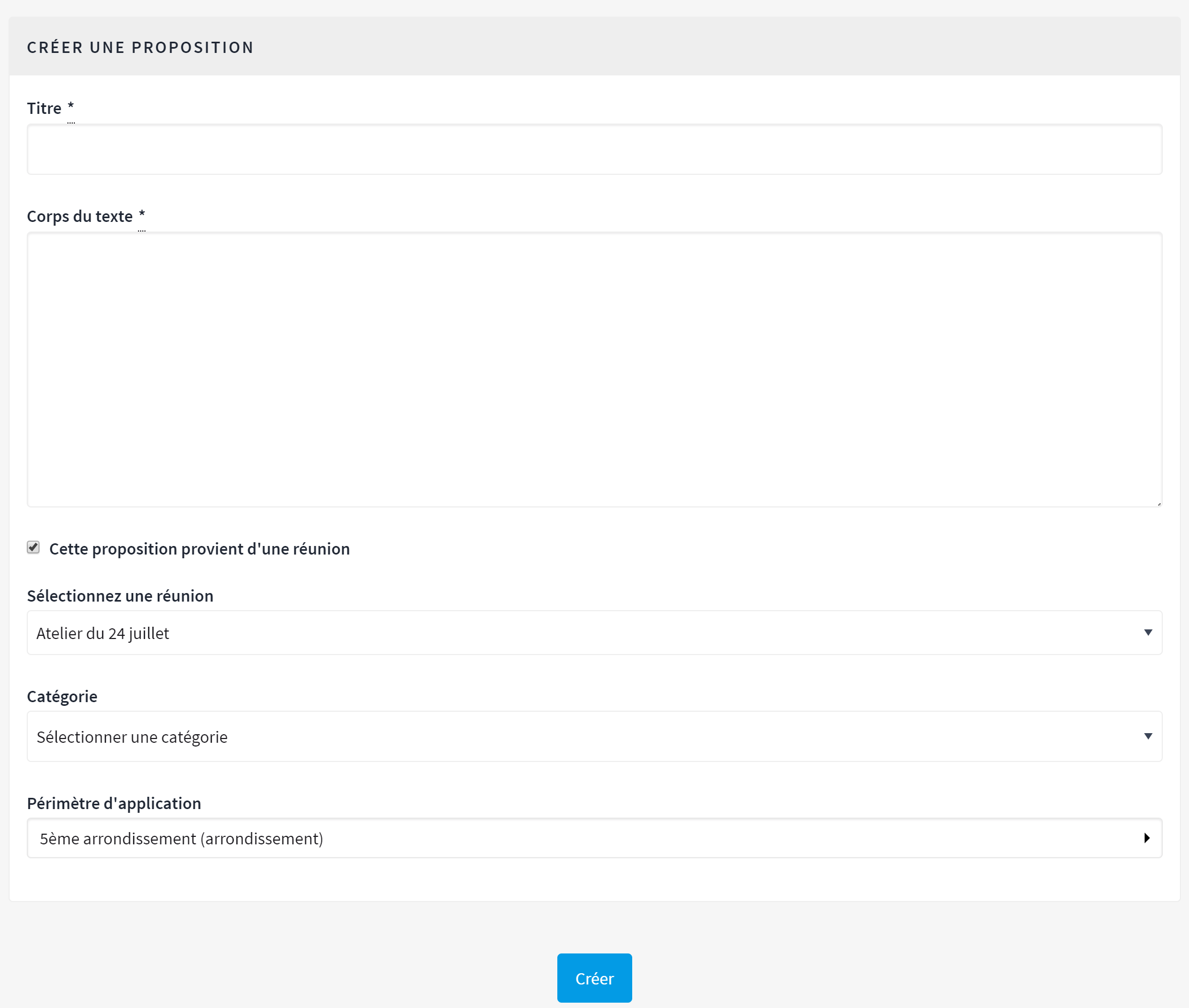Viewport: 1189px width, 1008px height.
Task: Open the Sélectionner une catégorie dropdown
Action: pyautogui.click(x=572, y=736)
